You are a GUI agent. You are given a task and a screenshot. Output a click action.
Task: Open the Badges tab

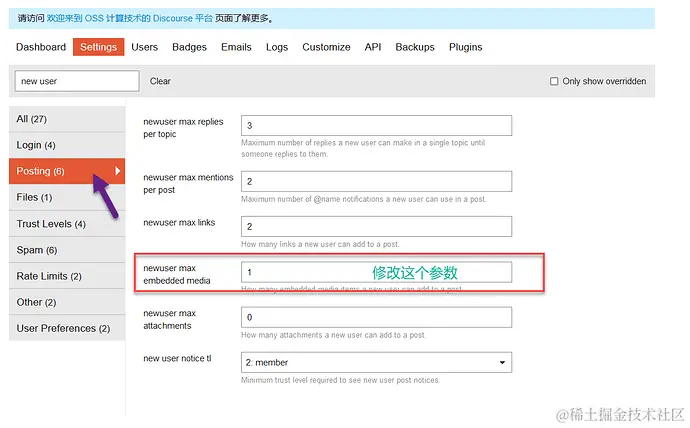tap(189, 47)
